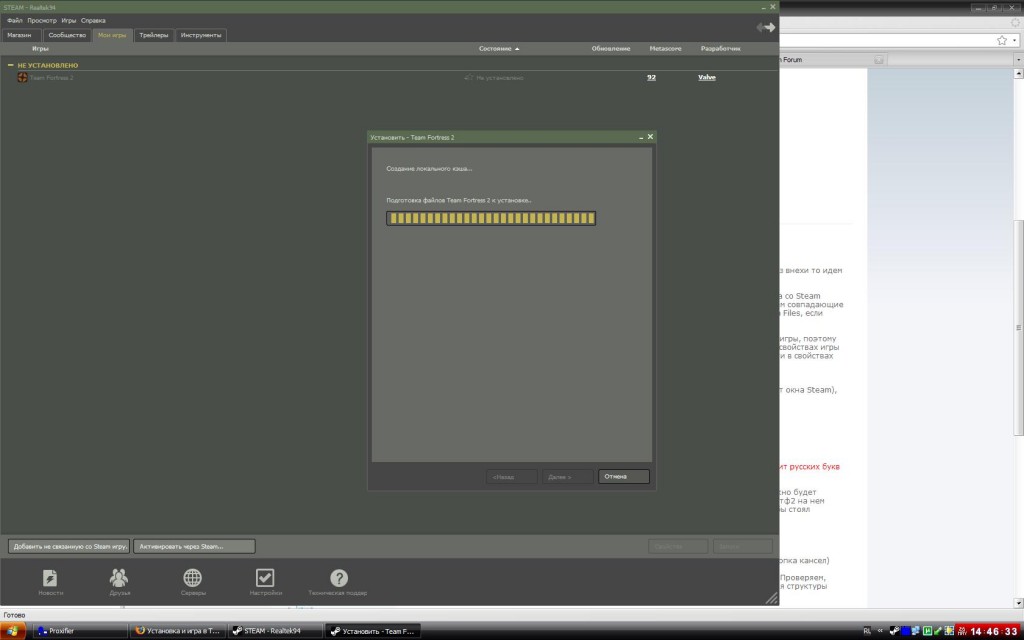Click the Обновление column header

coord(611,48)
